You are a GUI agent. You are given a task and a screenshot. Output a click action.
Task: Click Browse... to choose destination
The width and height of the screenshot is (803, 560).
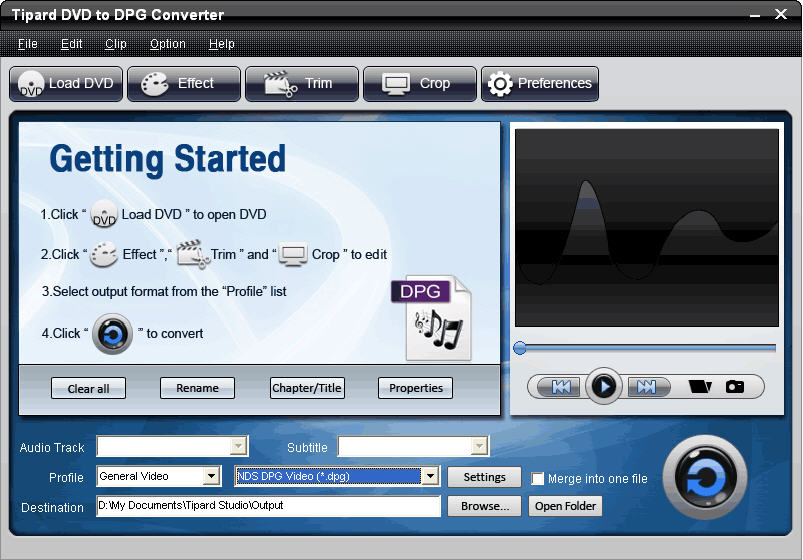484,506
